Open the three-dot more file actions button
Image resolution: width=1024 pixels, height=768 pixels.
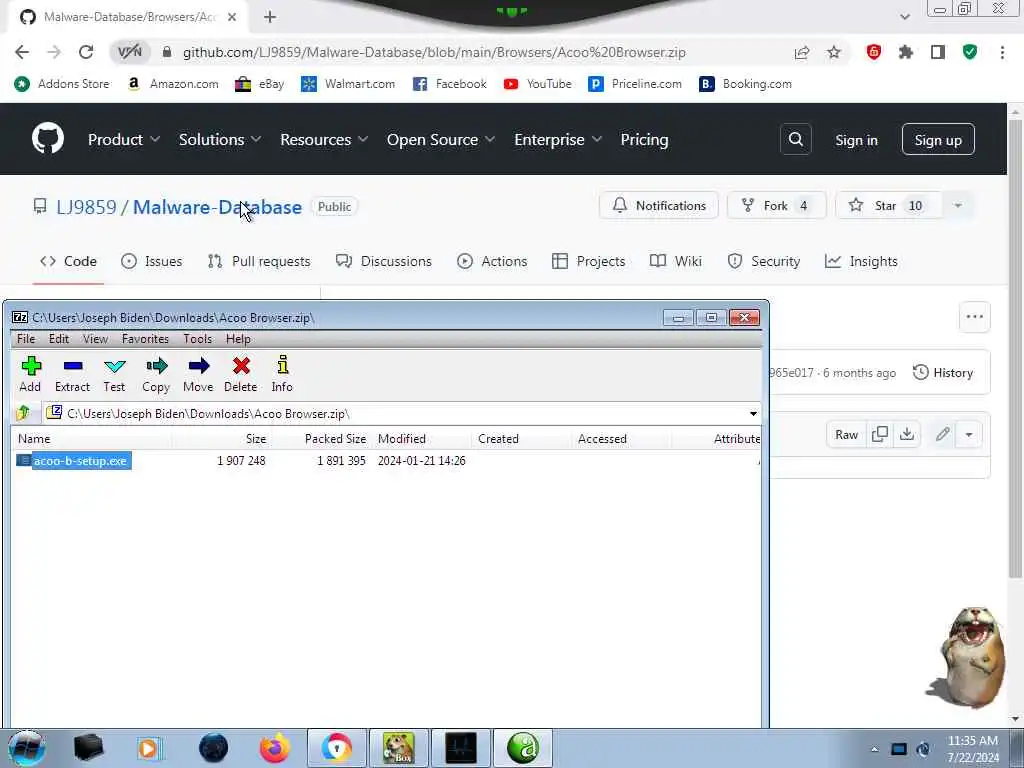click(974, 317)
